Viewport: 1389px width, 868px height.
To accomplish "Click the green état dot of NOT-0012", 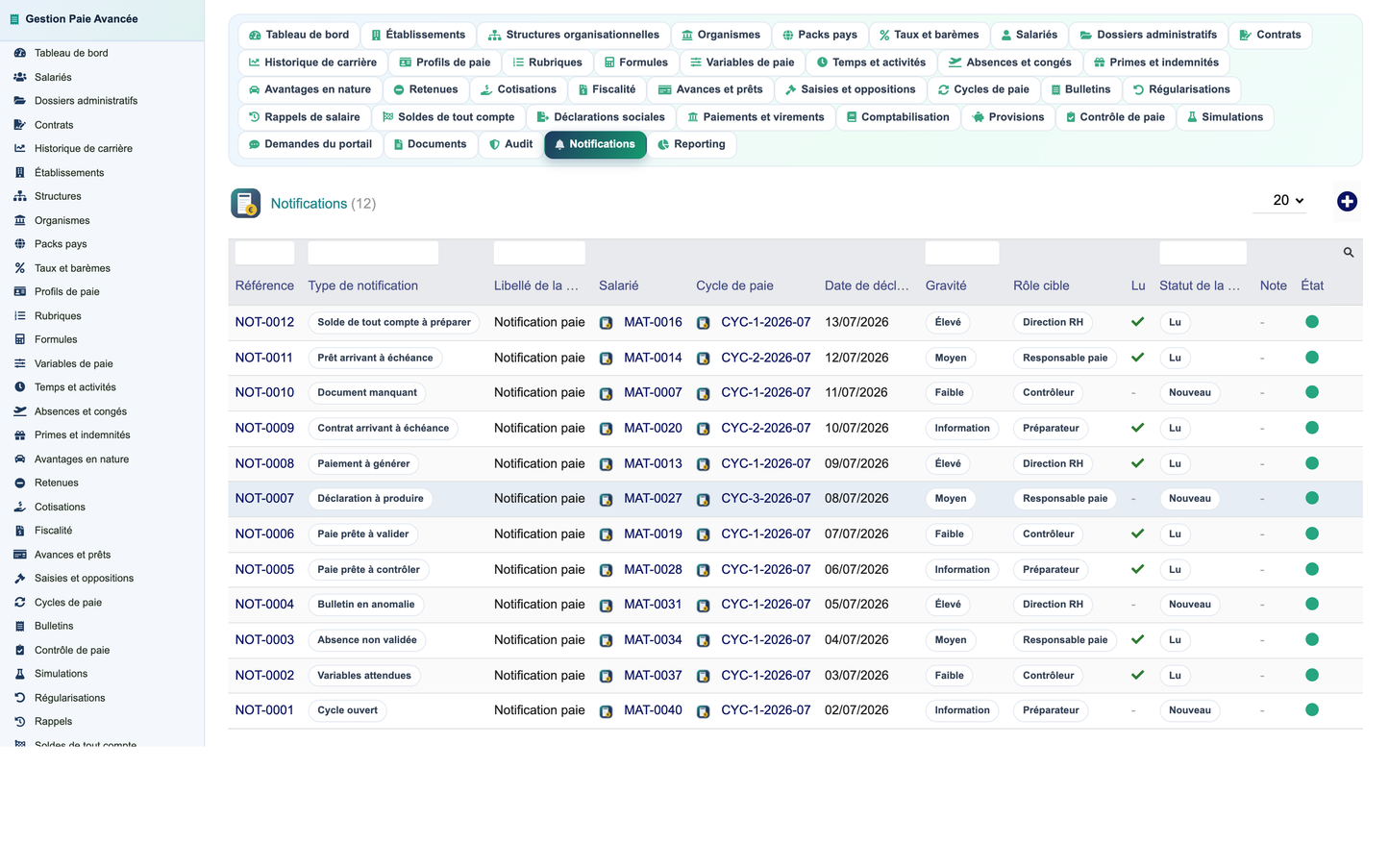I will pyautogui.click(x=1311, y=322).
